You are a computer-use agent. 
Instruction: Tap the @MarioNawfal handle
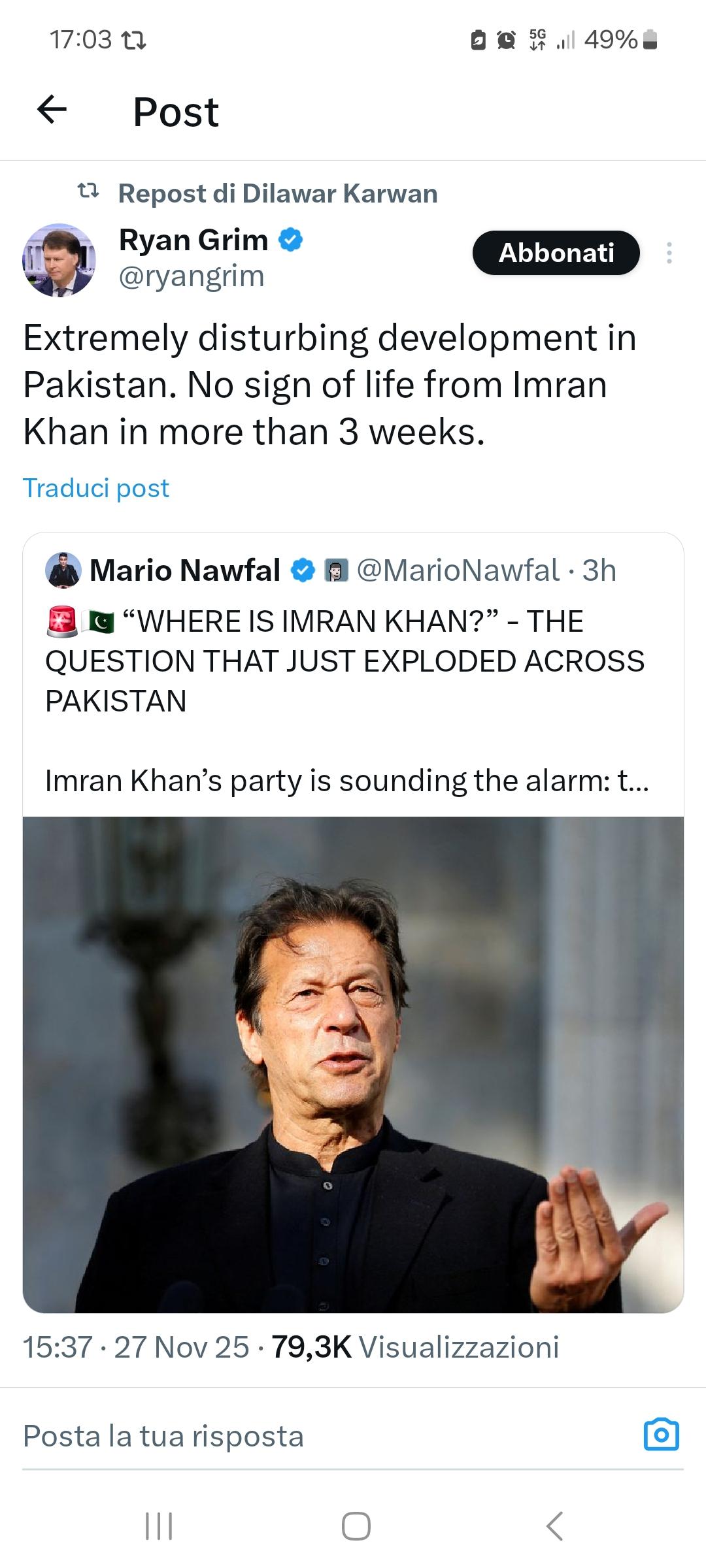[x=458, y=570]
